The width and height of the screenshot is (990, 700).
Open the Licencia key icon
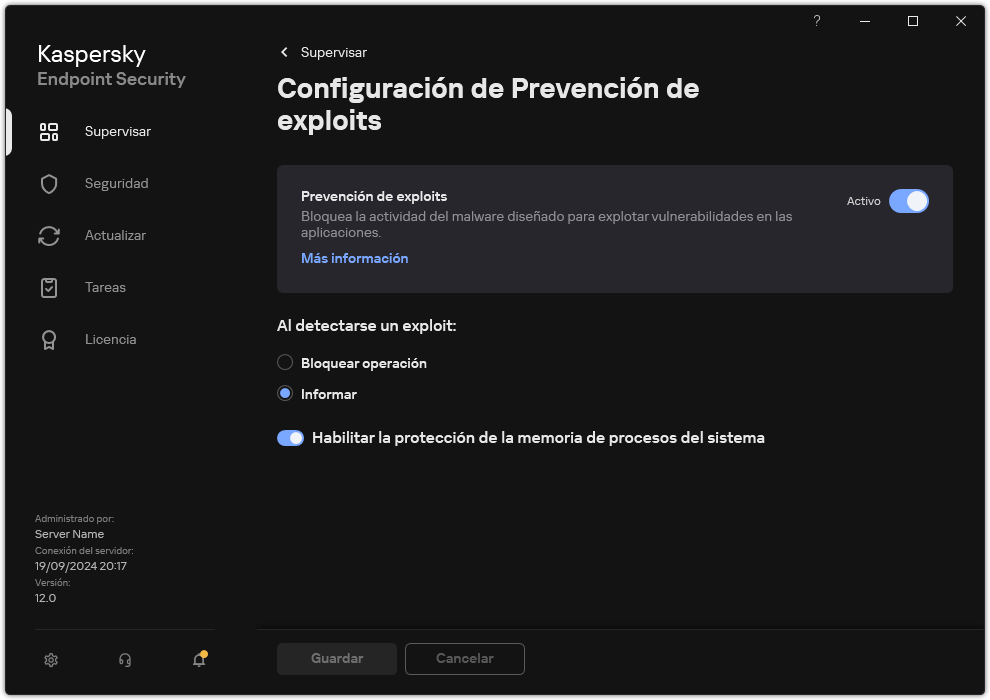coord(49,339)
